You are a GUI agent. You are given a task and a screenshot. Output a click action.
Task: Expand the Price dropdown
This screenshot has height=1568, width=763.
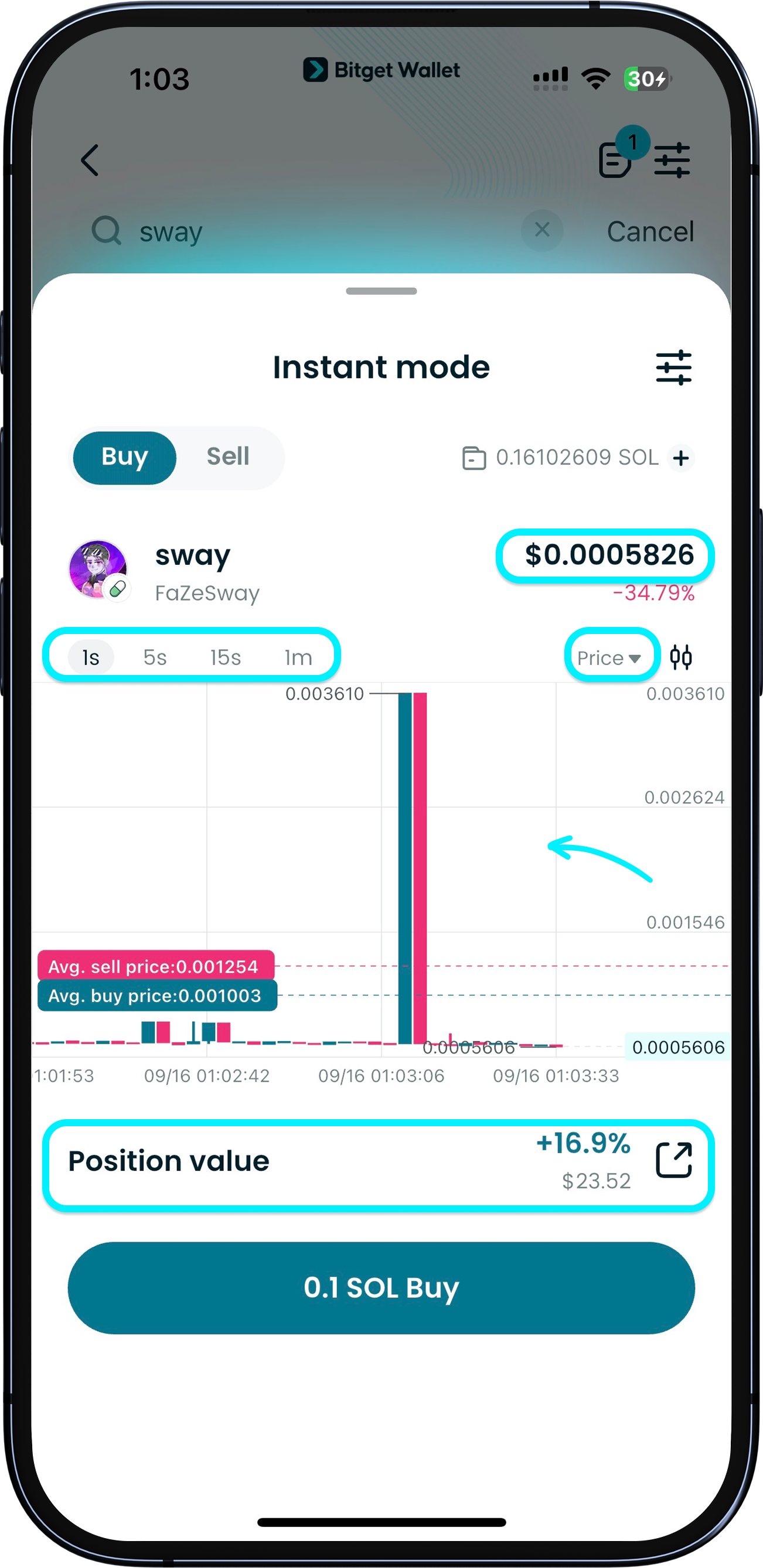coord(608,658)
